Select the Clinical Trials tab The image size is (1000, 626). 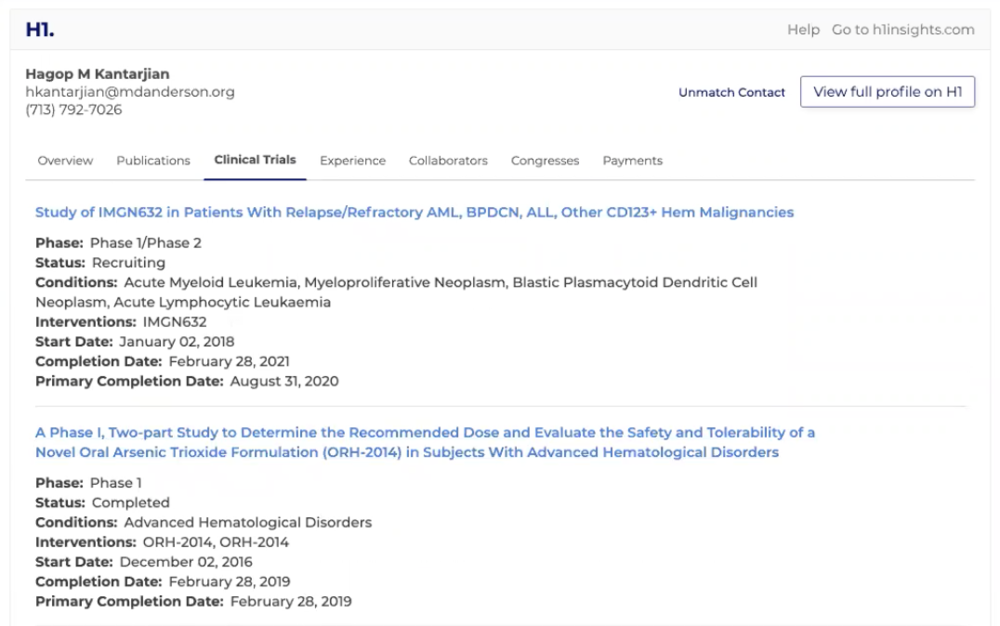click(x=255, y=160)
